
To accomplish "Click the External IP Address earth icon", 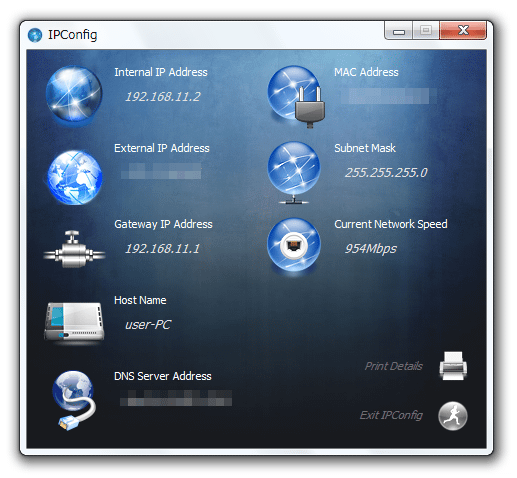I will point(74,177).
